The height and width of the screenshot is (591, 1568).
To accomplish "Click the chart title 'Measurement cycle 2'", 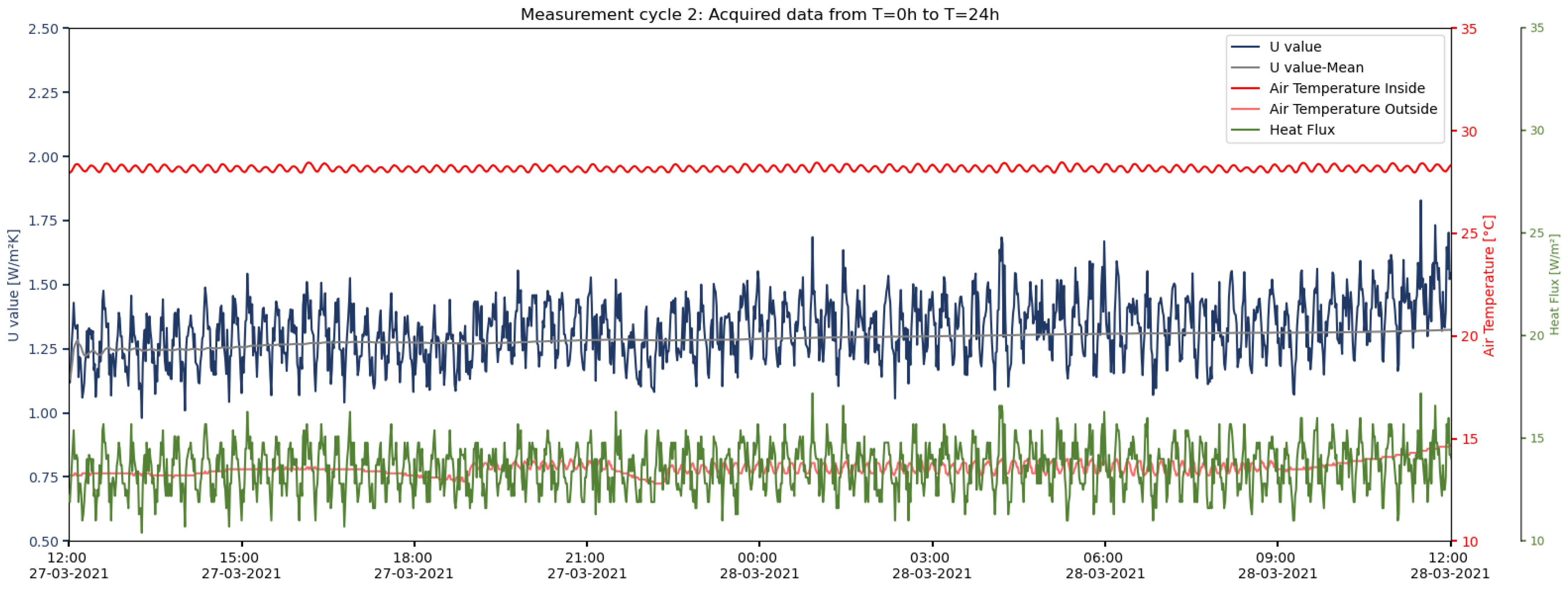I will pyautogui.click(x=759, y=14).
